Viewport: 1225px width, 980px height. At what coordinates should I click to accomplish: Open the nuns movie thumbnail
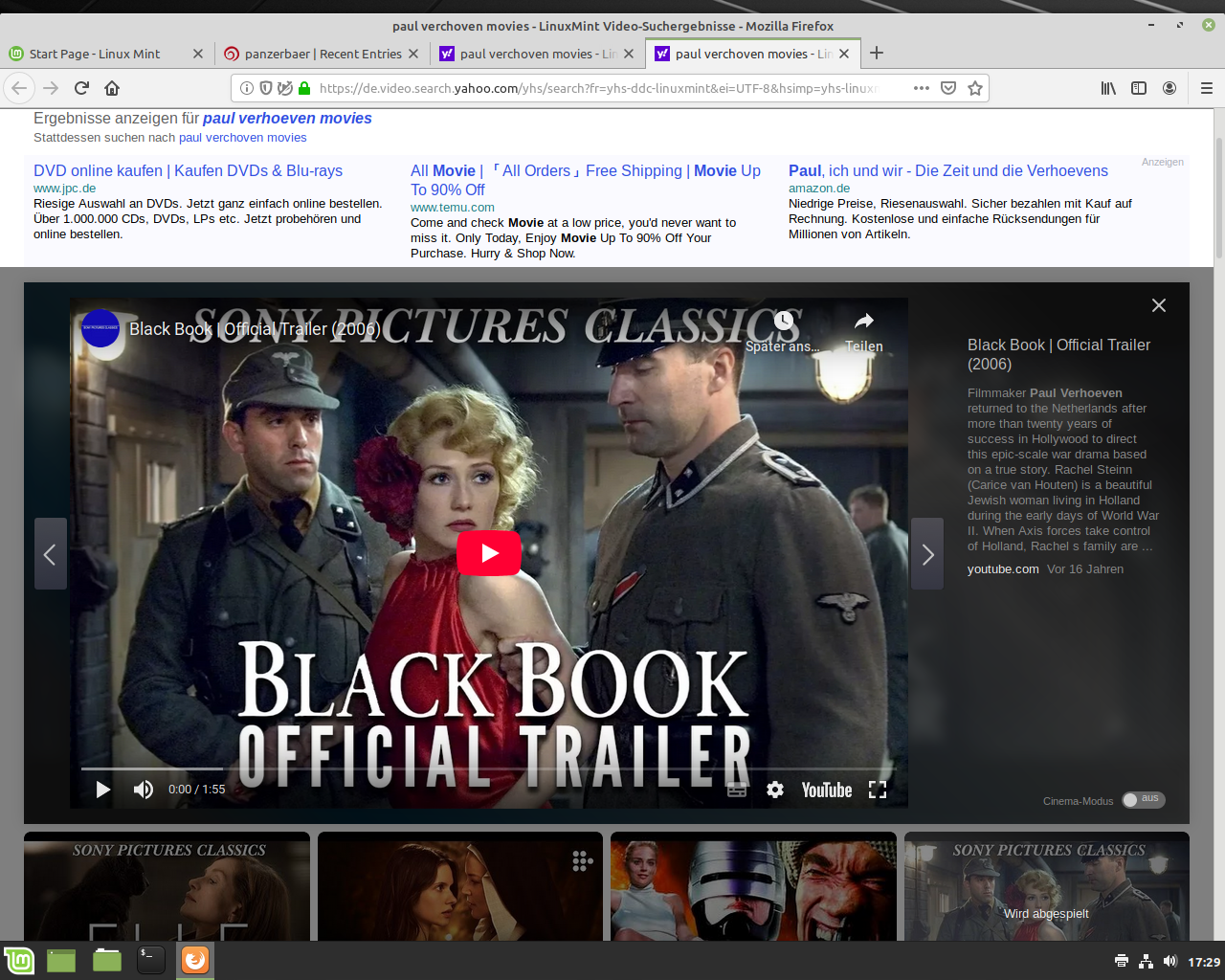tap(460, 886)
